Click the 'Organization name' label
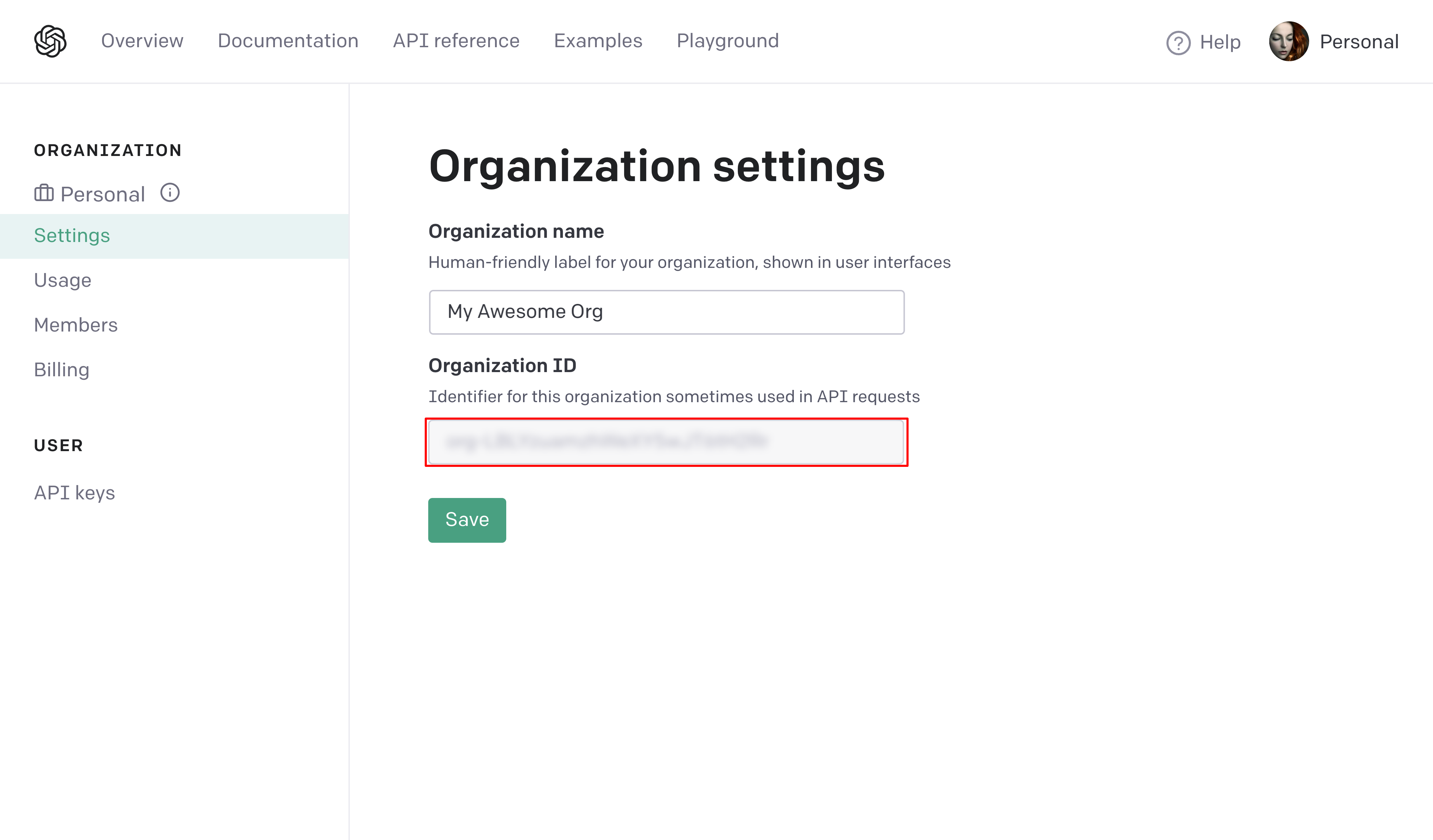The height and width of the screenshot is (840, 1433). (x=516, y=232)
